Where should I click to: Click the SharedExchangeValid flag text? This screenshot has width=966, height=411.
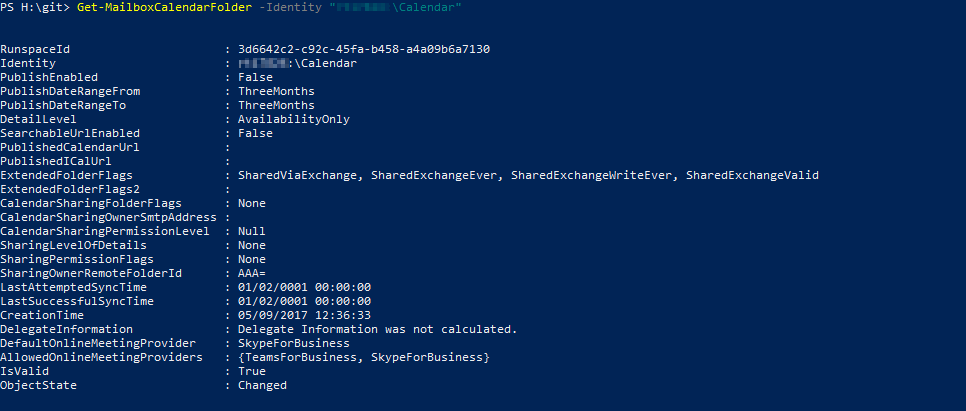[x=752, y=175]
